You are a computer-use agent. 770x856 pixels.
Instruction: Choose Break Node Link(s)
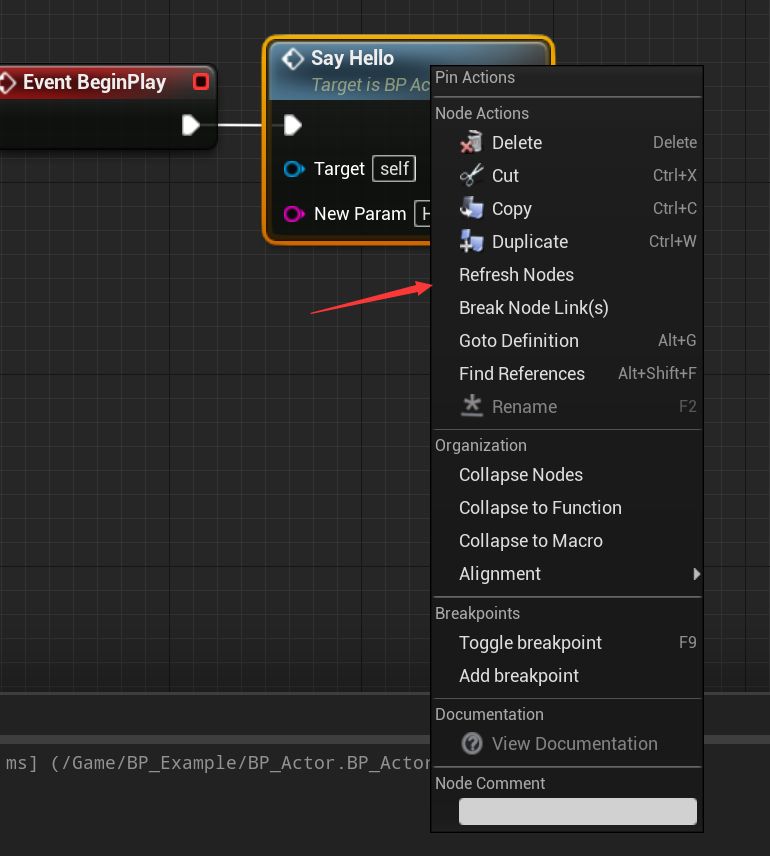(533, 308)
